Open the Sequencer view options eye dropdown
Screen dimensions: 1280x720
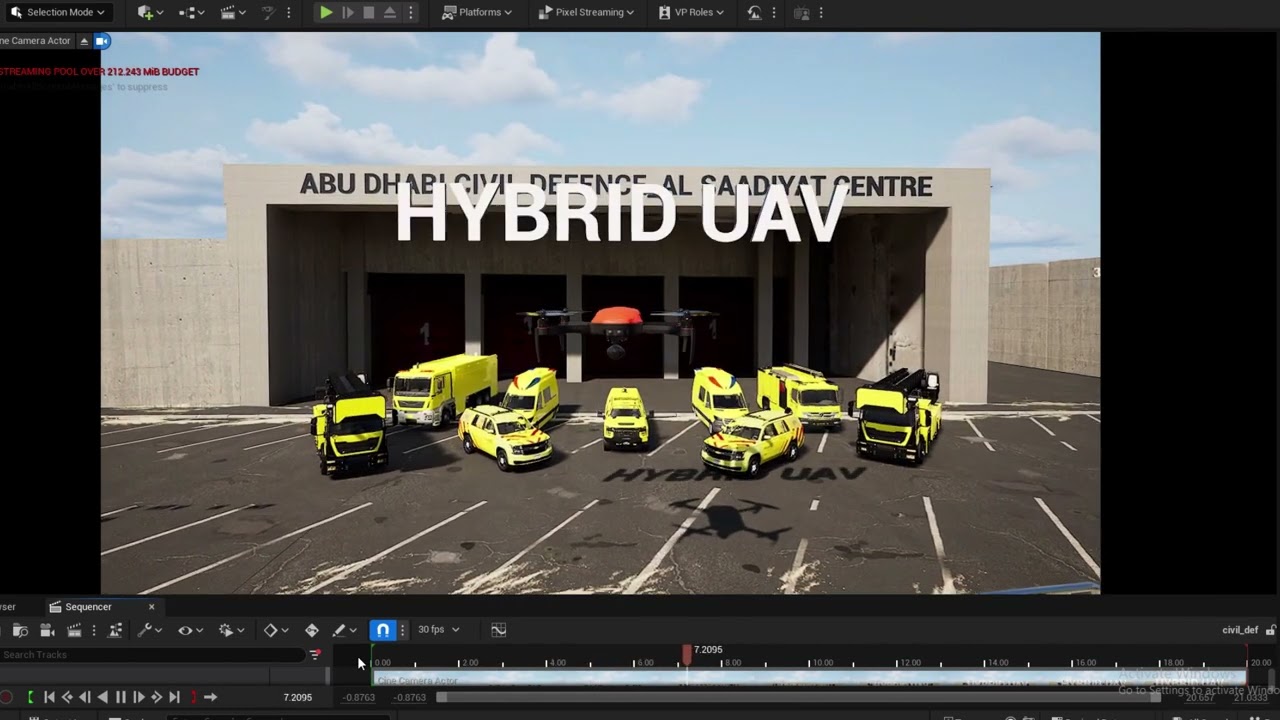point(190,630)
